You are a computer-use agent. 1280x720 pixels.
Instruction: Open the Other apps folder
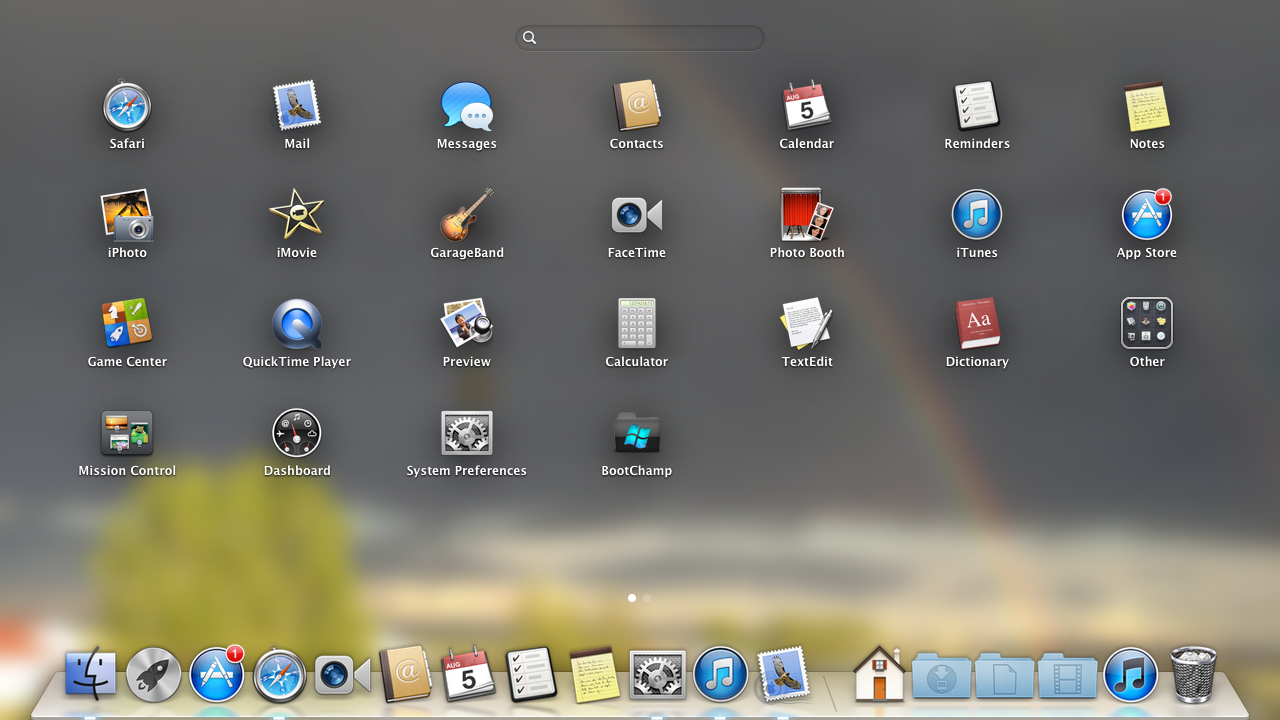pyautogui.click(x=1147, y=324)
